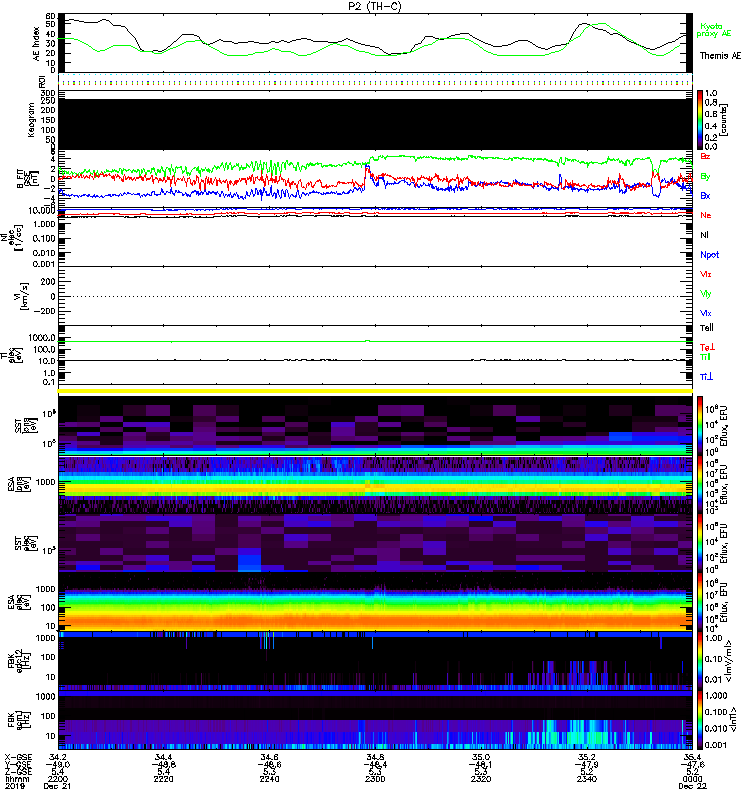The width and height of the screenshot is (750, 800).
Task: Click the green 'Till' legend label
Action: point(705,357)
